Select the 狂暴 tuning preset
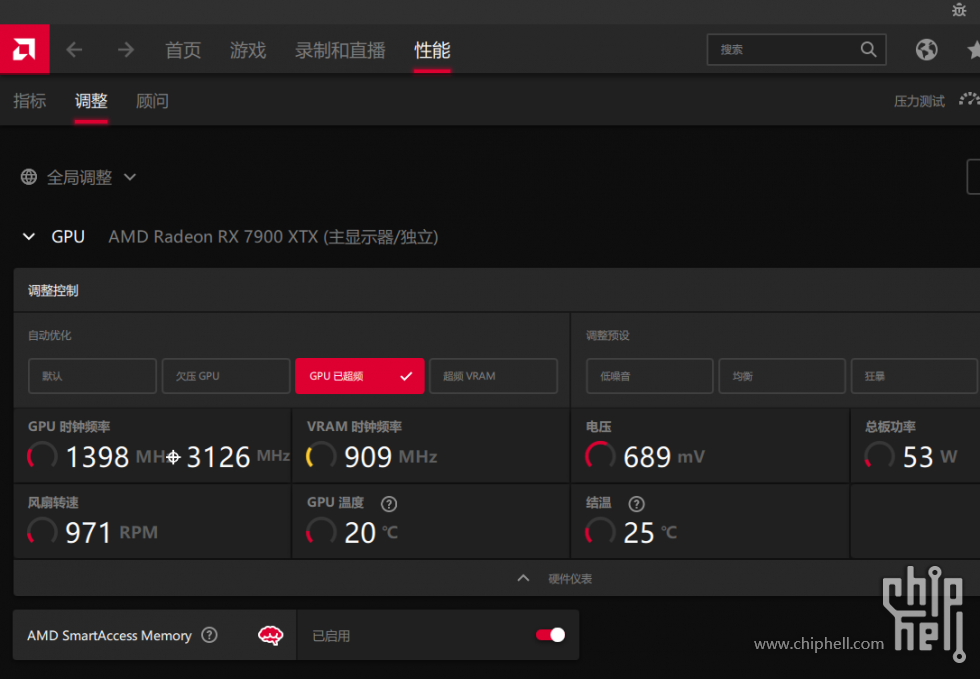The image size is (980, 679). (x=914, y=376)
